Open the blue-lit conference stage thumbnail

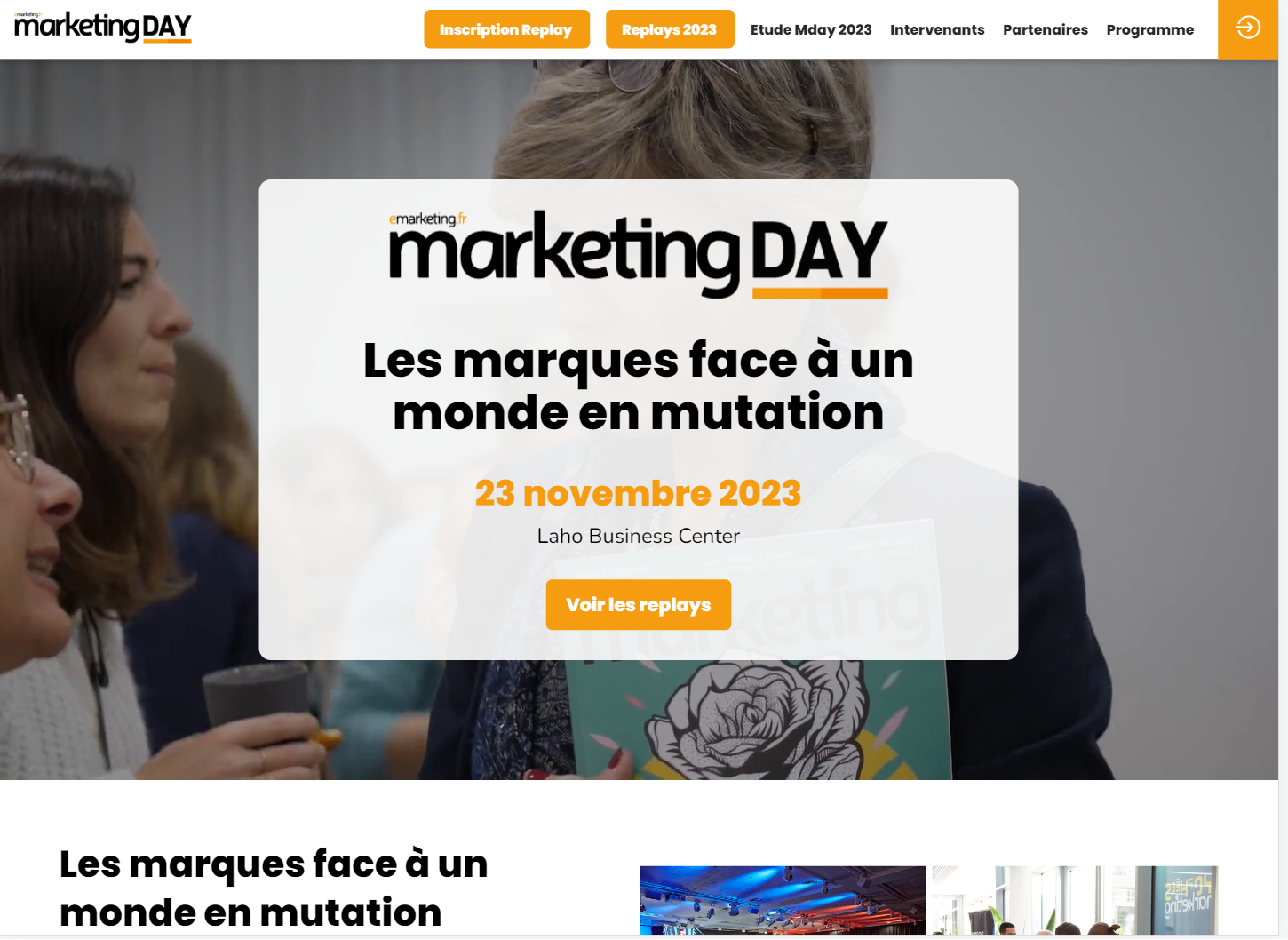(x=783, y=900)
